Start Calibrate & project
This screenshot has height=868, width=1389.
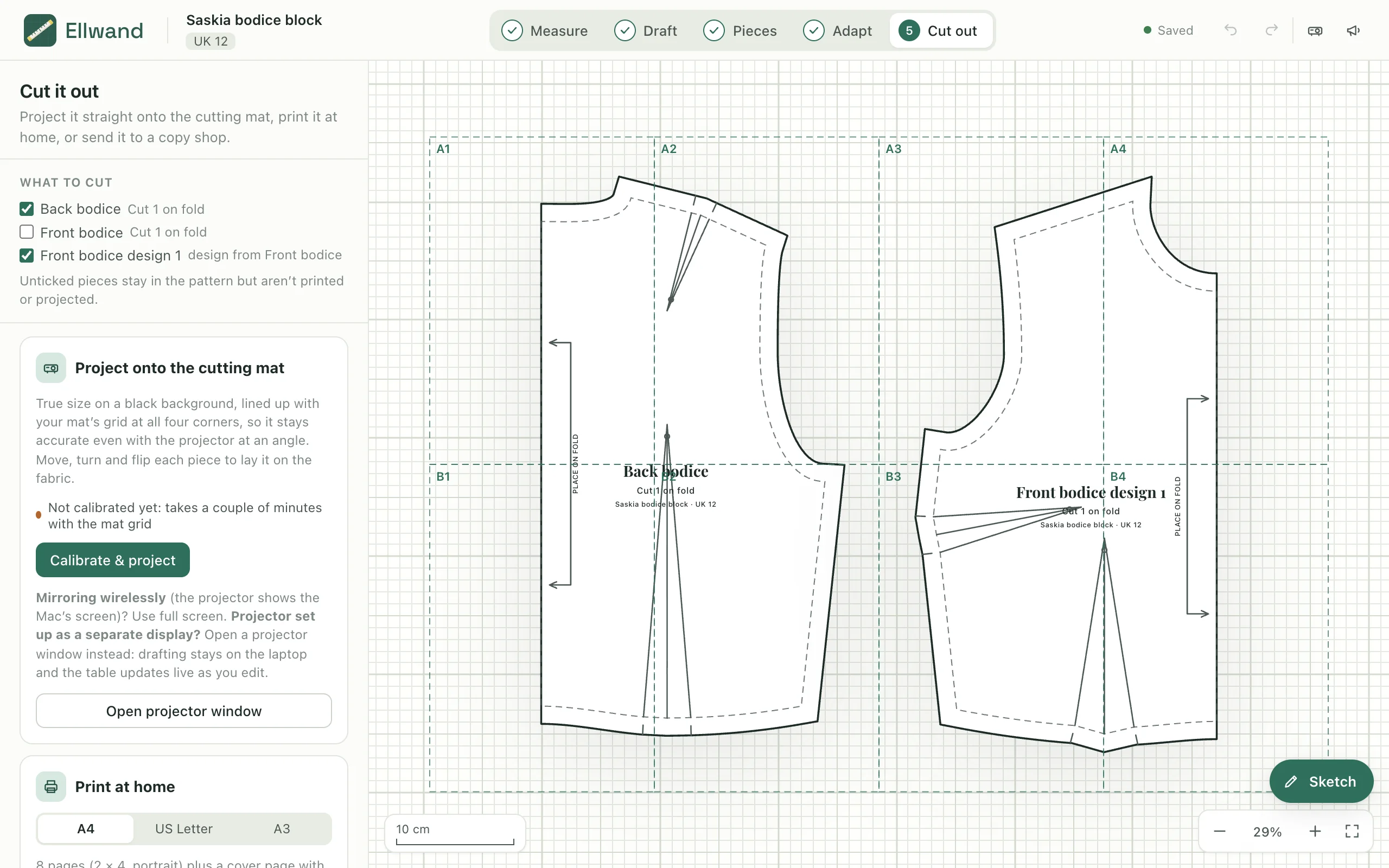(x=112, y=560)
